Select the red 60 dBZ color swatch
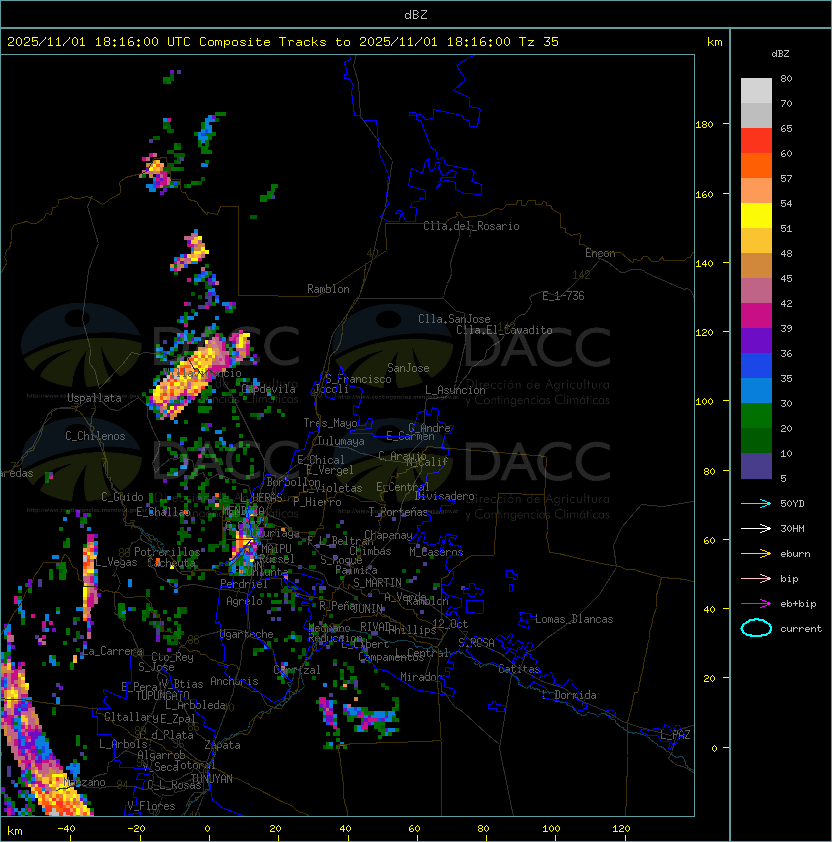Viewport: 832px width, 842px height. tap(756, 141)
